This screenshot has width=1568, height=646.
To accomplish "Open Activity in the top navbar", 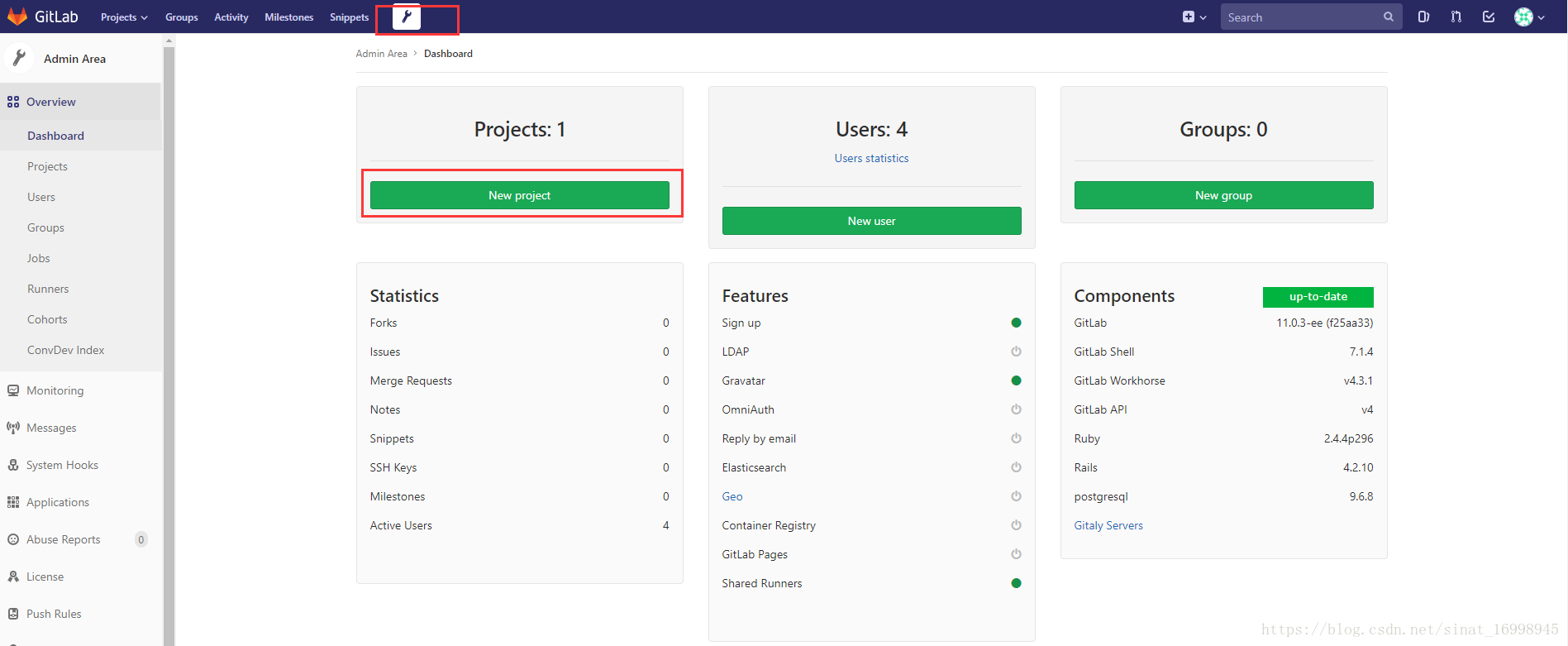I will point(231,17).
